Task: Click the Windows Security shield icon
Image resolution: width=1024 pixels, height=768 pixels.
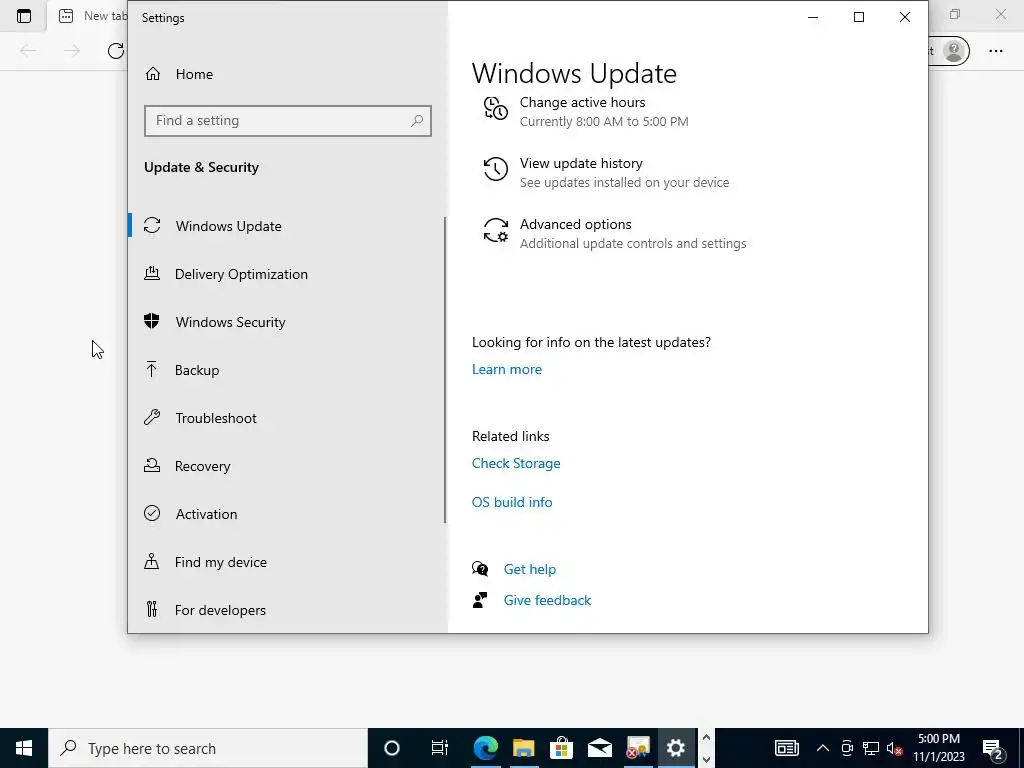Action: point(152,321)
